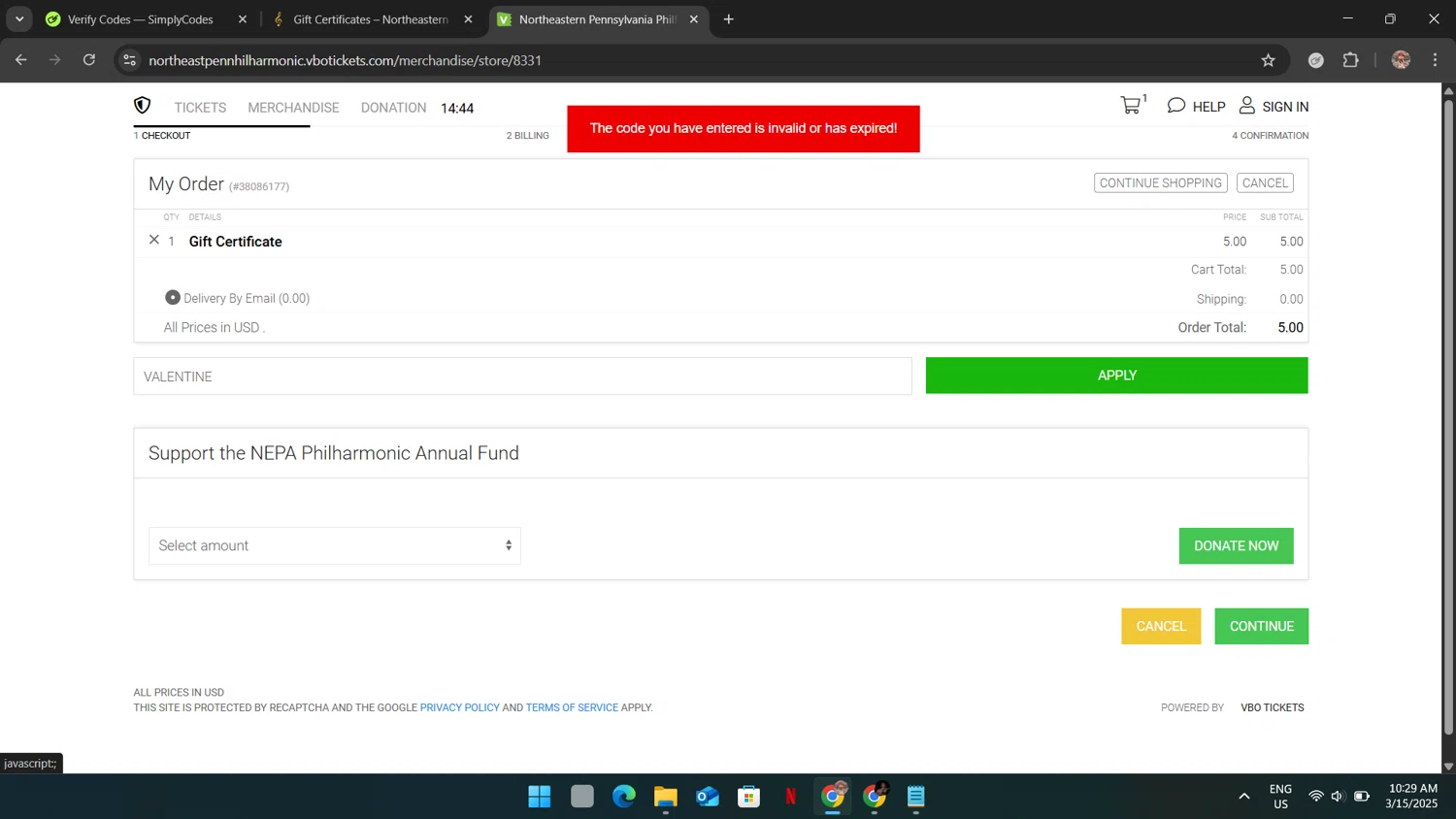Open Chrome's three-dot menu

[x=1435, y=60]
